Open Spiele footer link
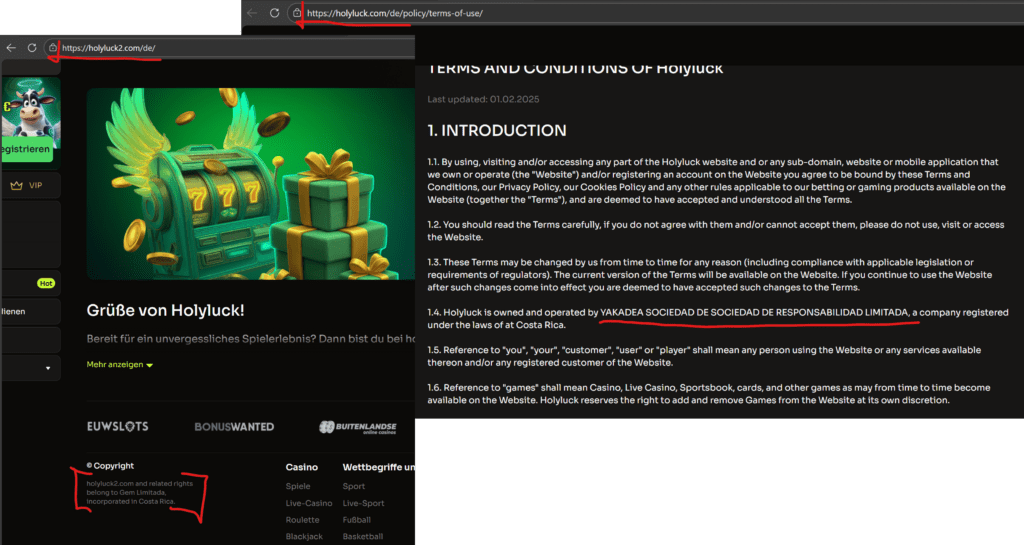The image size is (1024, 545). pyautogui.click(x=298, y=486)
